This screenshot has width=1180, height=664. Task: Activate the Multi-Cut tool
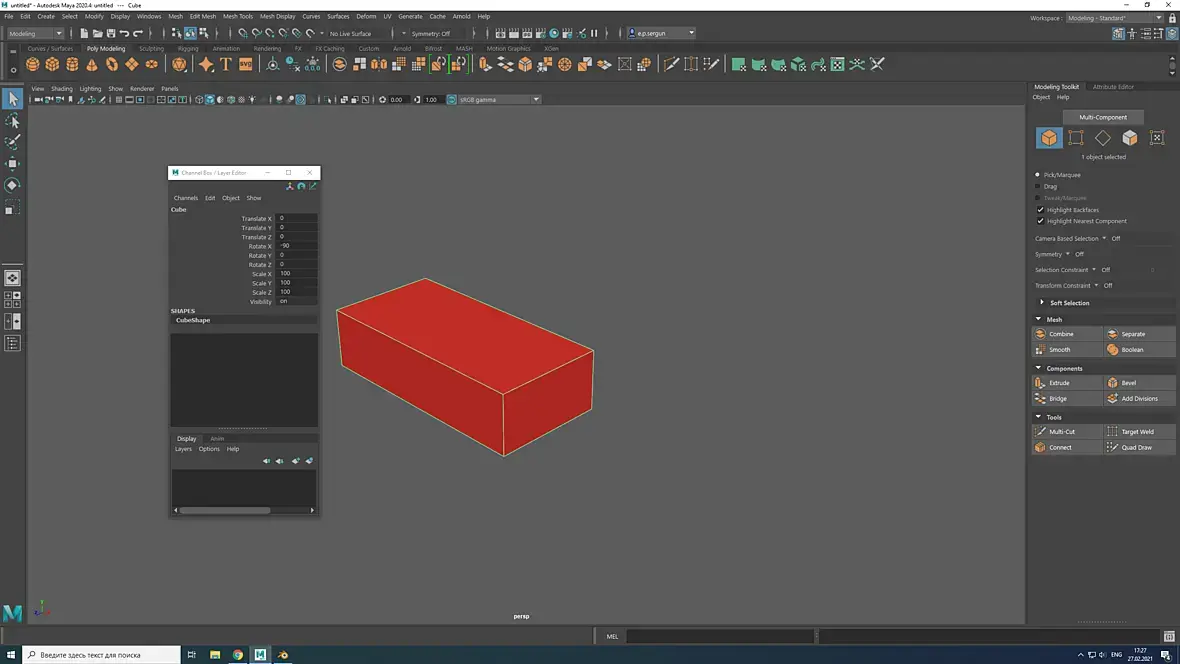click(x=1061, y=432)
